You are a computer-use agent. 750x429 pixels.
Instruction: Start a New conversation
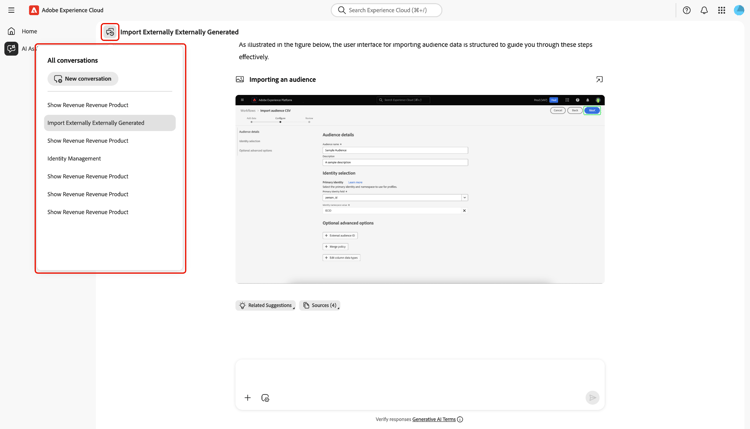[83, 78]
